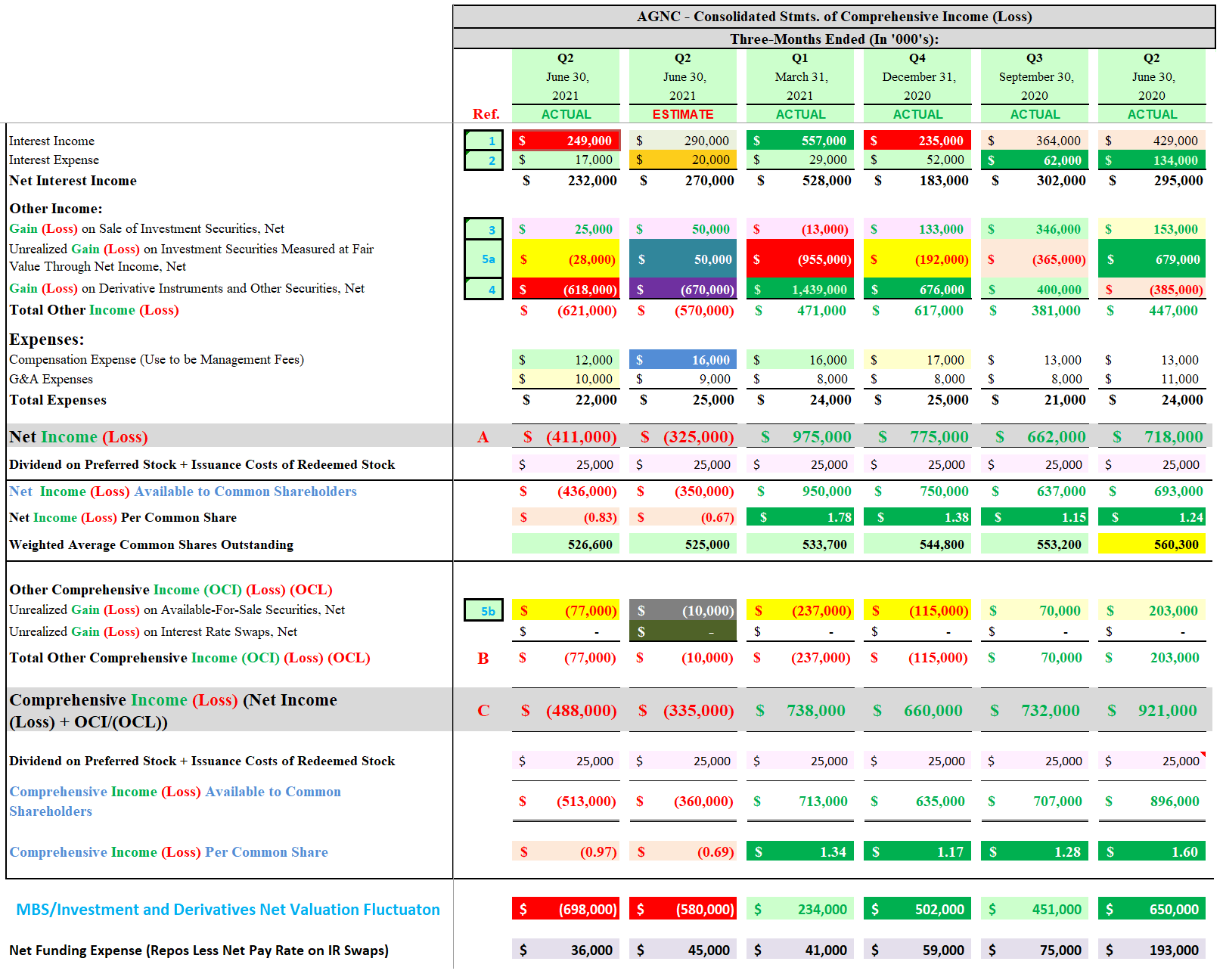
Task: Select the yellow 560,300 shares outstanding cell
Action: [1152, 544]
